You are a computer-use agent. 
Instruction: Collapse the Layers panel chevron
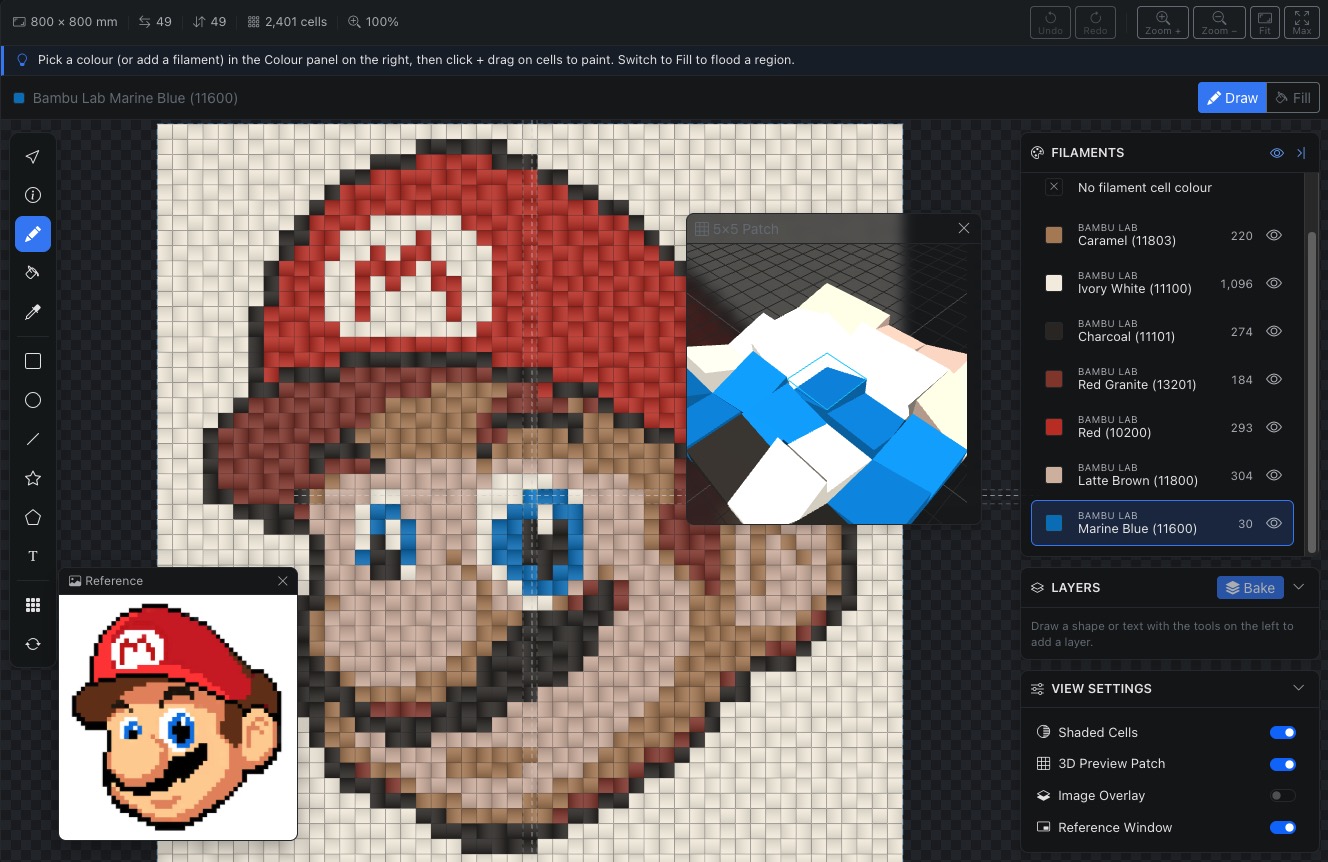(1299, 587)
